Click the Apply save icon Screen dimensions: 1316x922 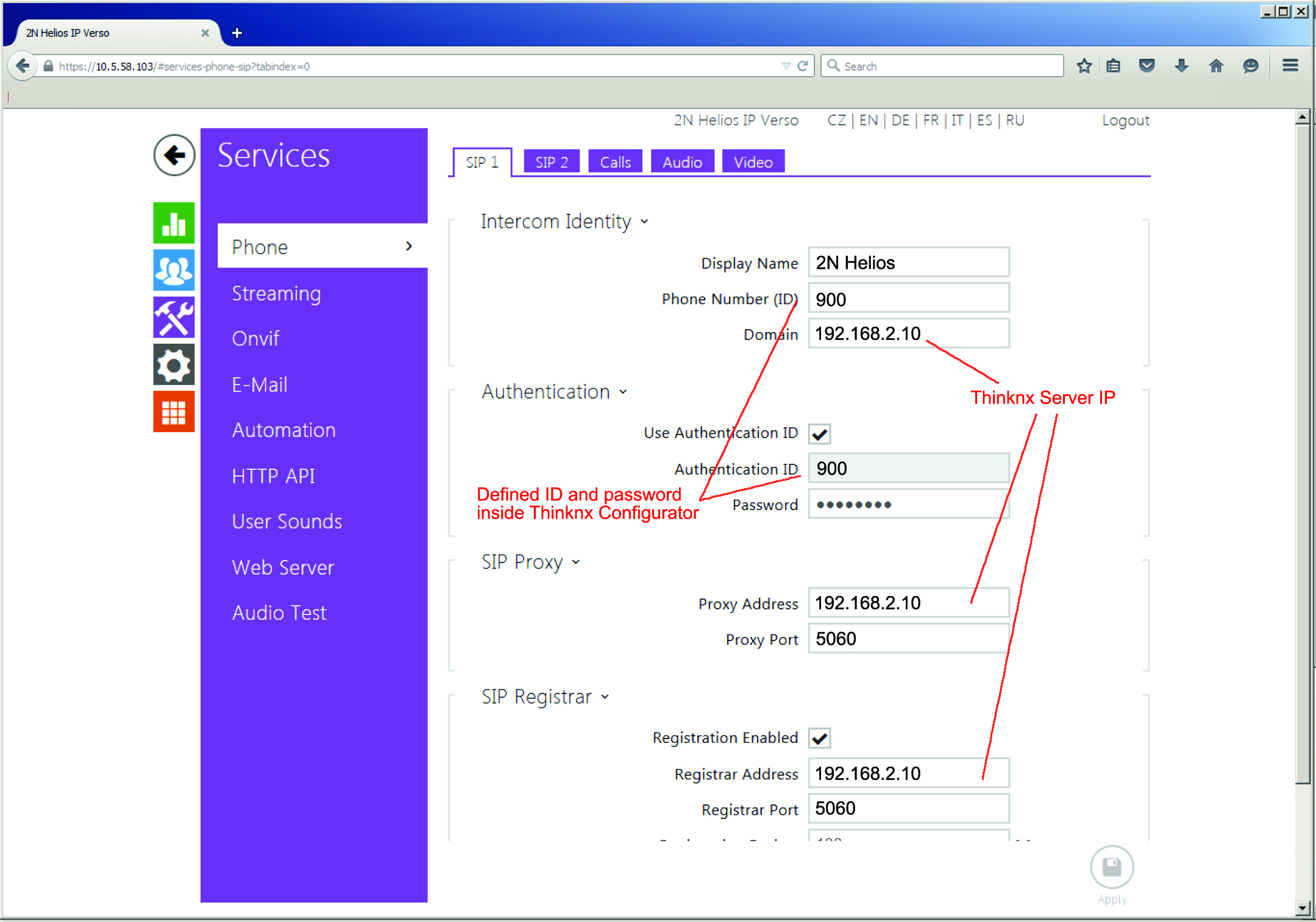[x=1111, y=867]
